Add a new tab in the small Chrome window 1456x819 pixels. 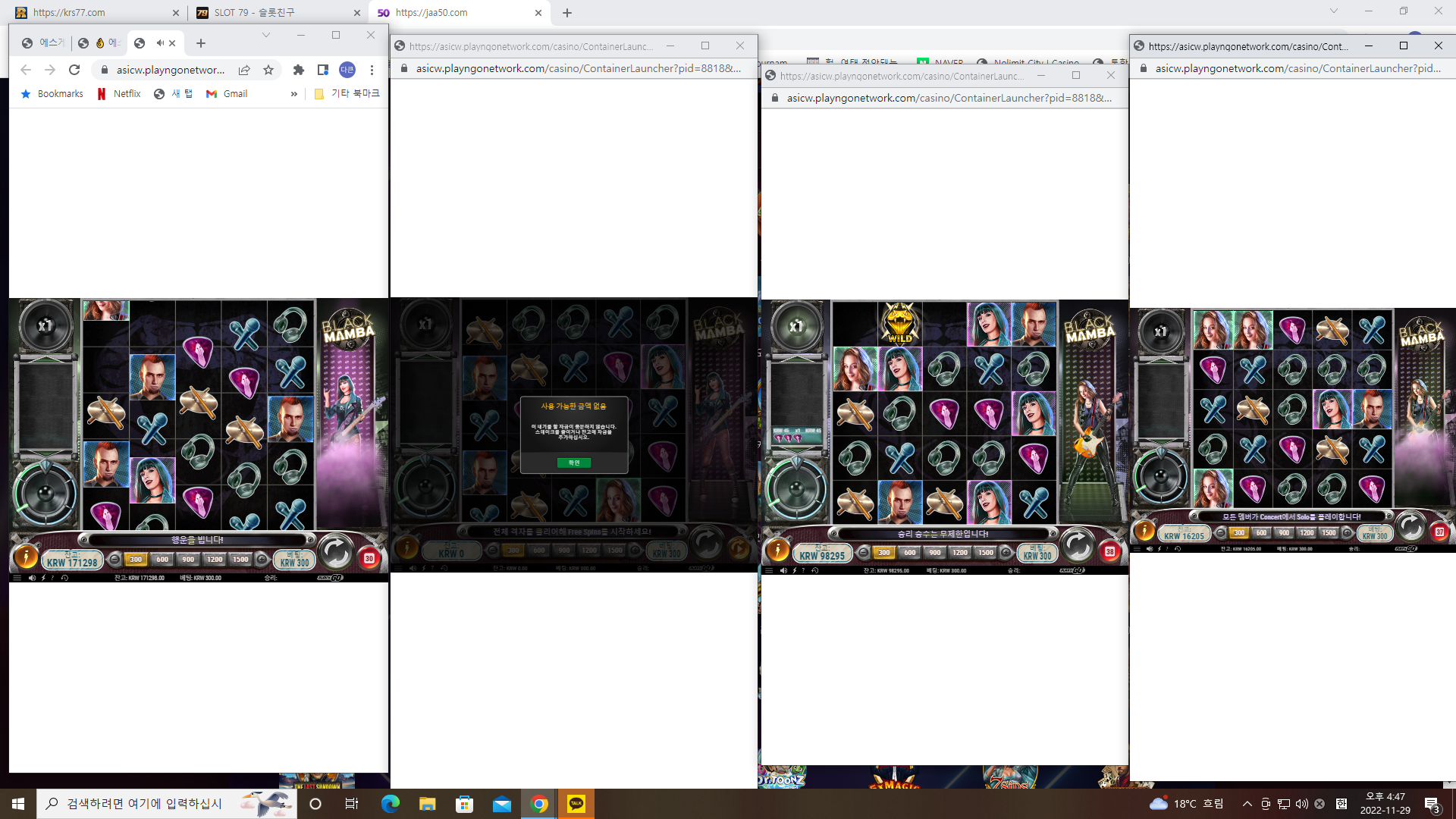pyautogui.click(x=201, y=43)
